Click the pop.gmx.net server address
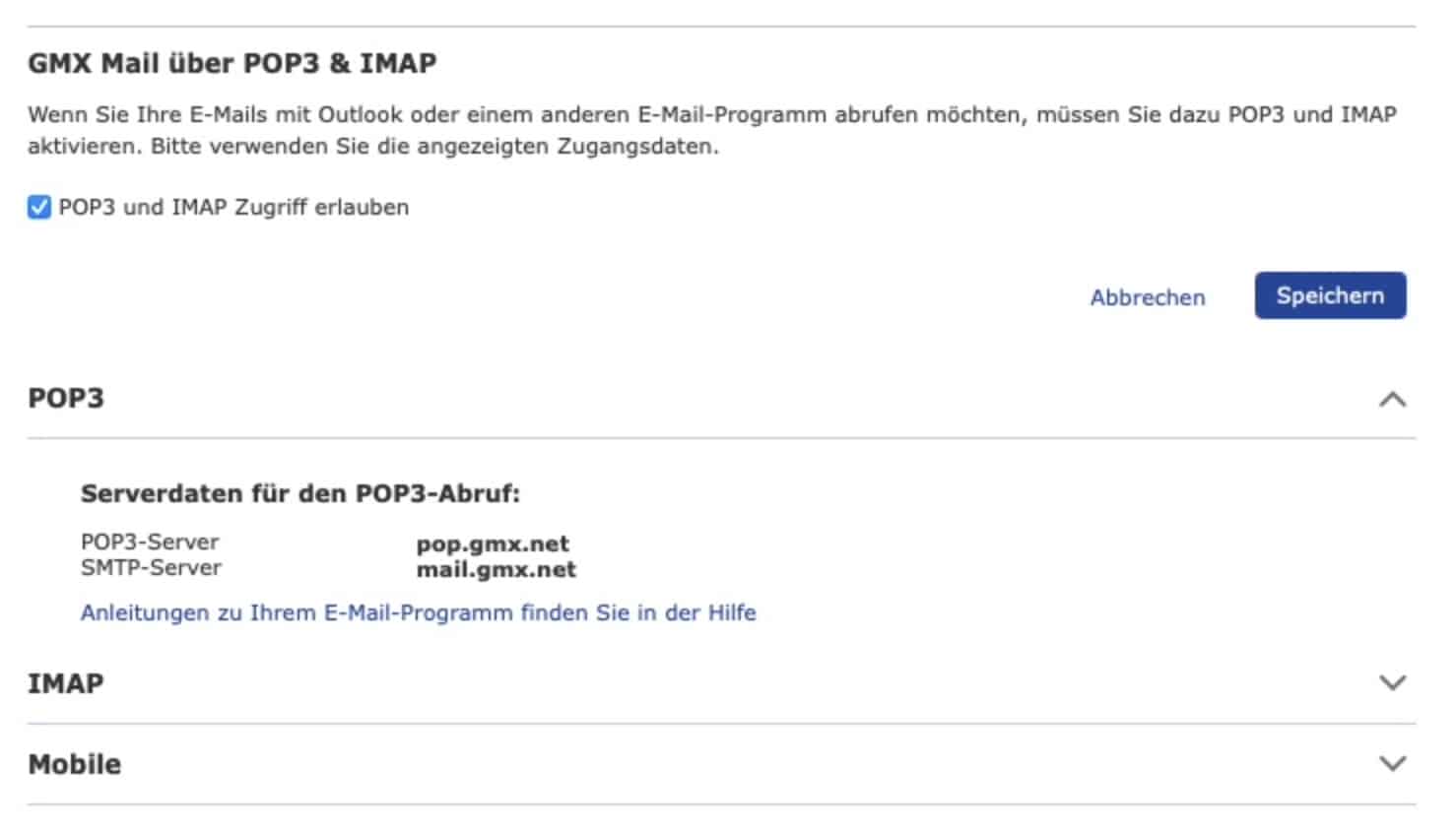The height and width of the screenshot is (833, 1456). coord(493,544)
